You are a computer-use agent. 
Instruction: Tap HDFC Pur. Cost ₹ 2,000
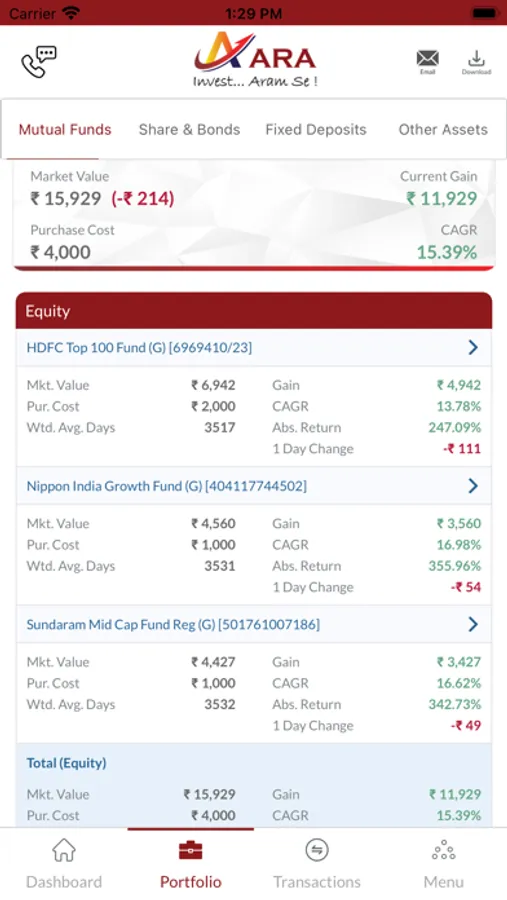click(x=213, y=406)
